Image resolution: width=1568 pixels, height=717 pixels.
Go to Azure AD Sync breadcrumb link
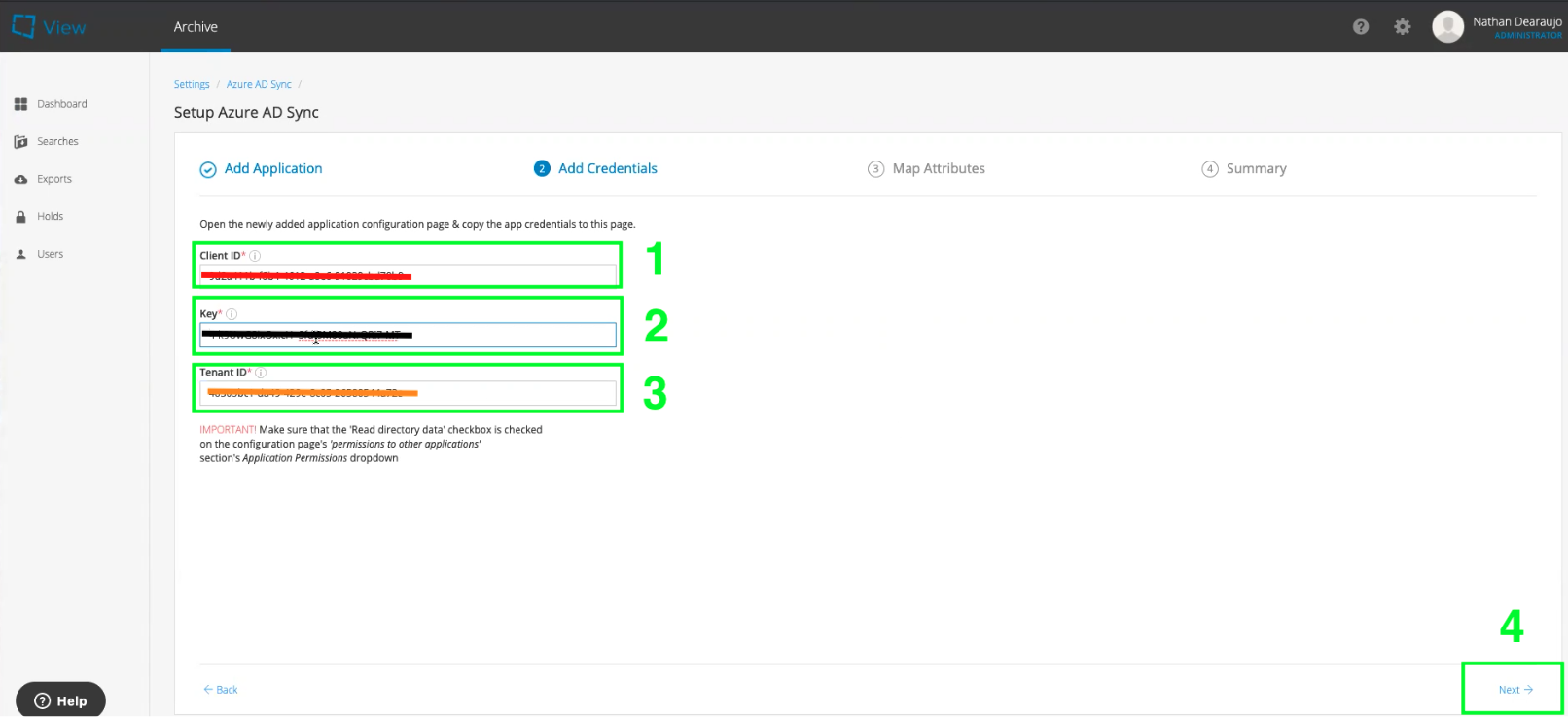click(x=259, y=85)
